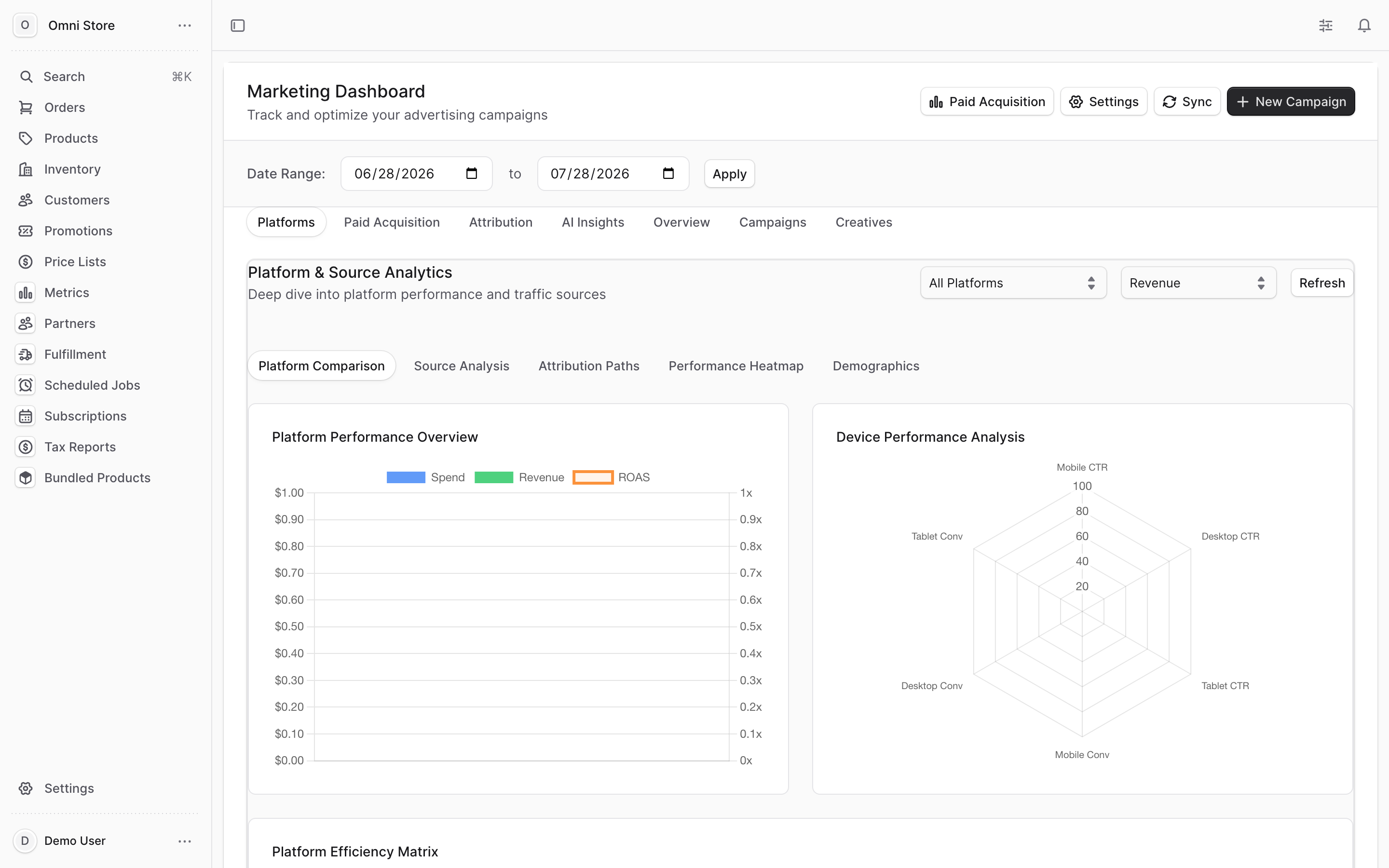Click the start date field 06/28/2026
The image size is (1389, 868).
417,174
